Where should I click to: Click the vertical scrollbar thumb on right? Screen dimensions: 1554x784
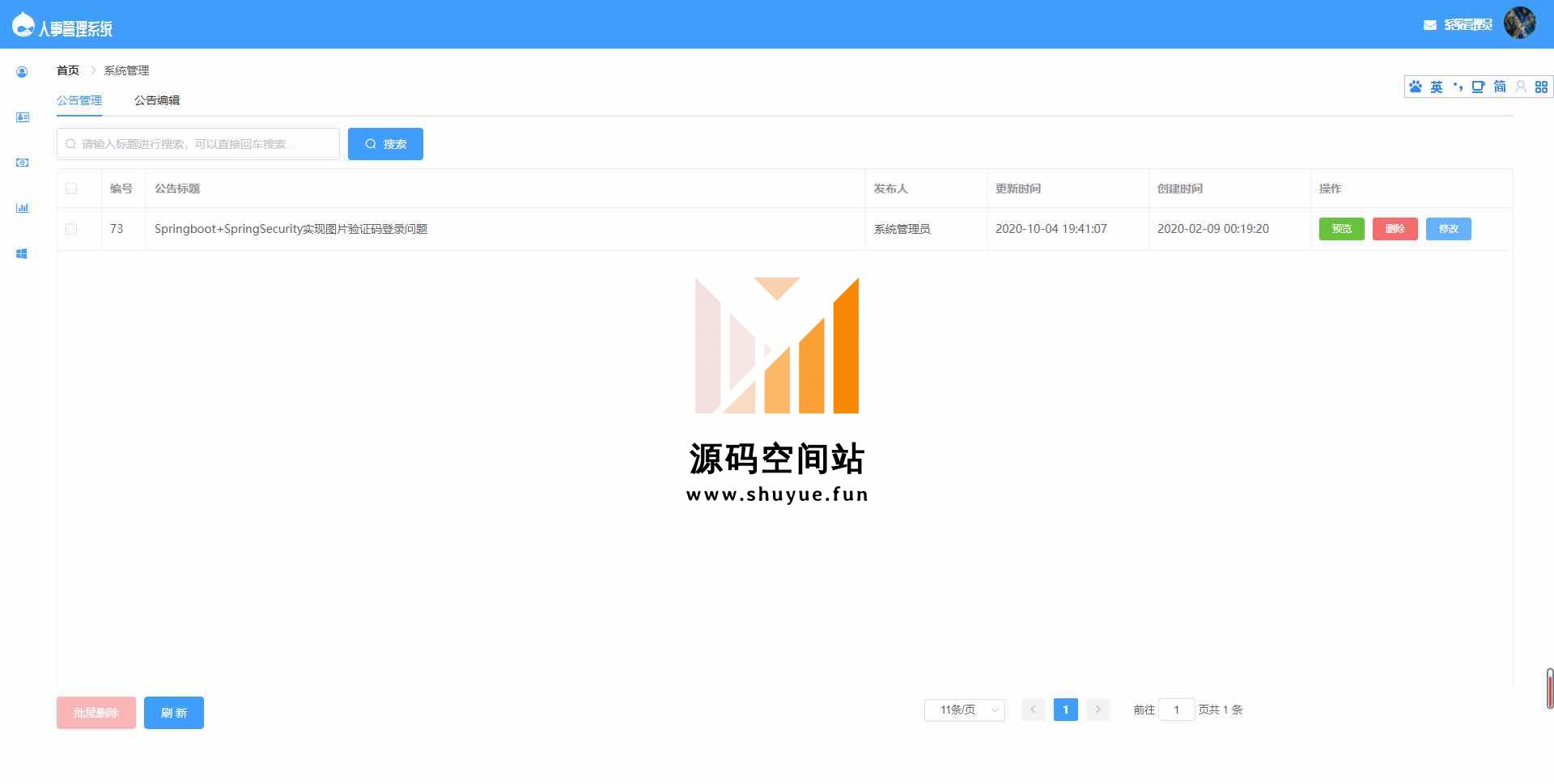coord(1550,689)
